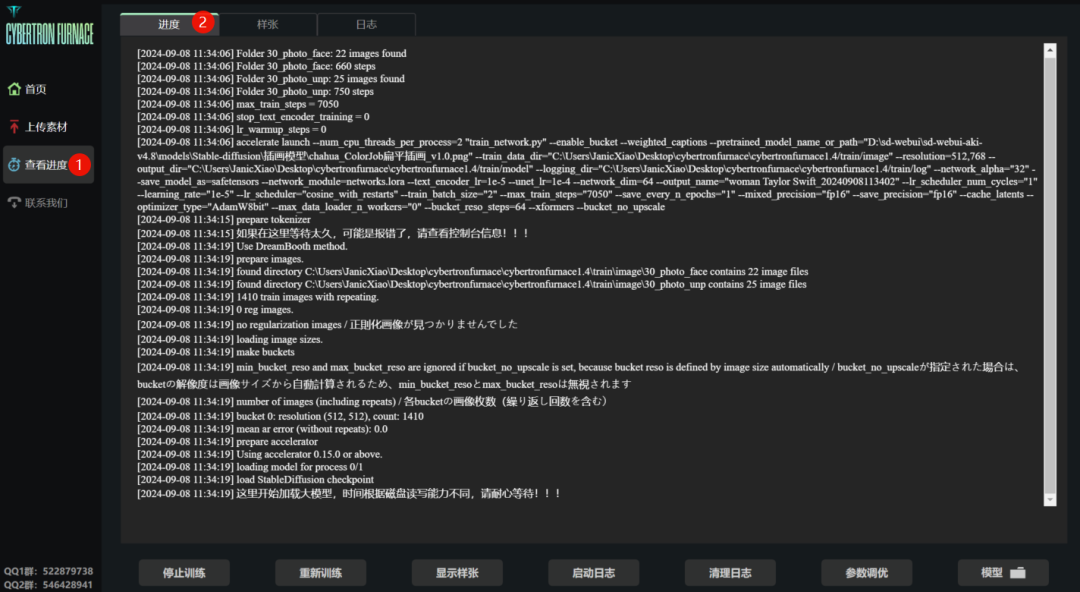This screenshot has height=592, width=1080.
Task: Click log line 'Folder 30_photo_unp: 750 steps'
Action: (x=256, y=92)
